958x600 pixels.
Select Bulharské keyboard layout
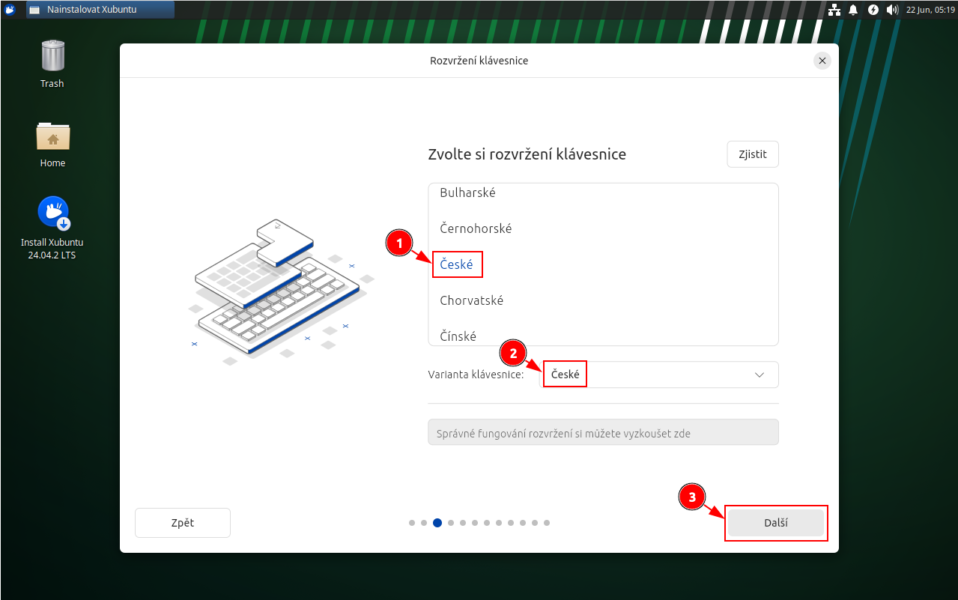467,193
